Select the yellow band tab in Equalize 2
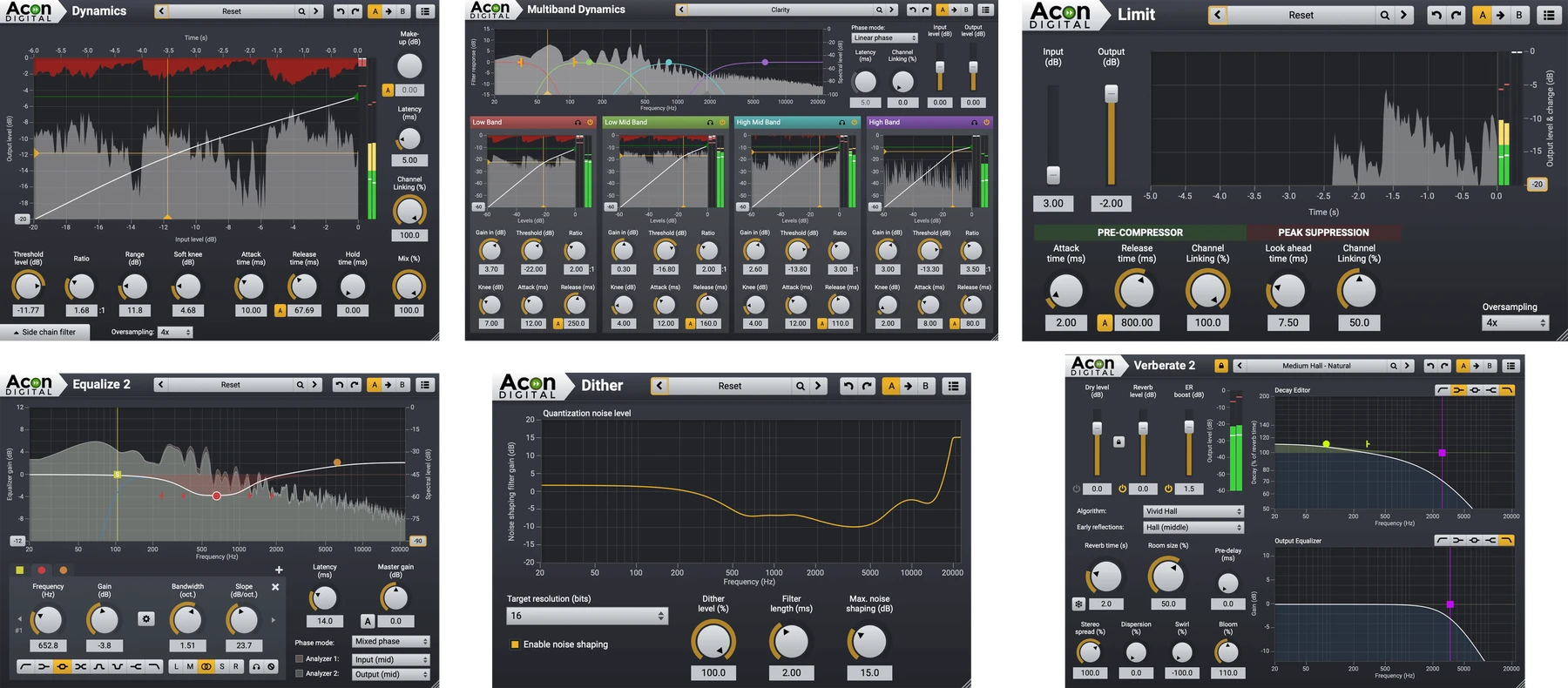 [x=20, y=570]
